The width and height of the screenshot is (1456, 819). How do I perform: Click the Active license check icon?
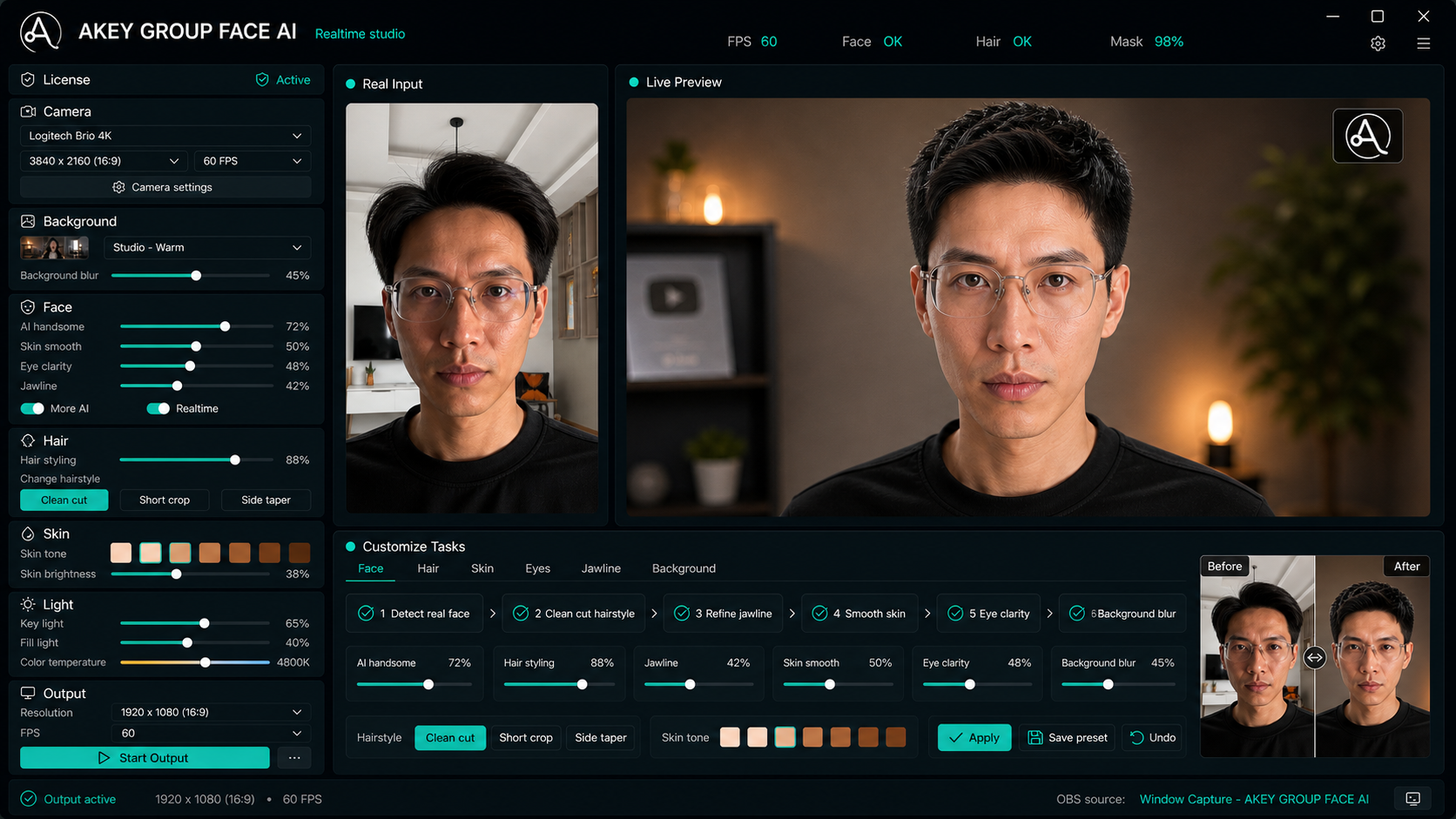click(x=262, y=79)
